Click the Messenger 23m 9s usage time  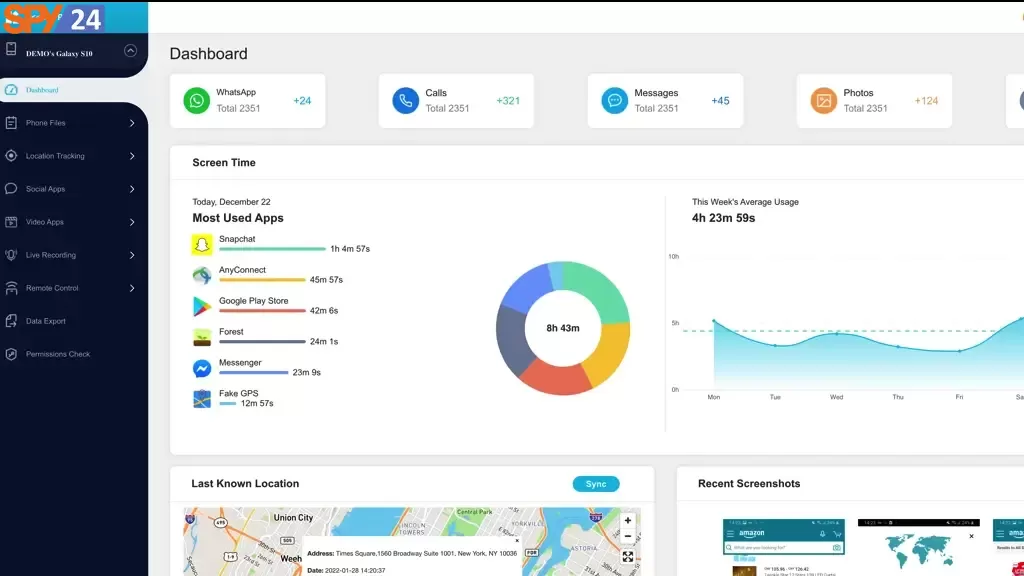click(x=306, y=372)
